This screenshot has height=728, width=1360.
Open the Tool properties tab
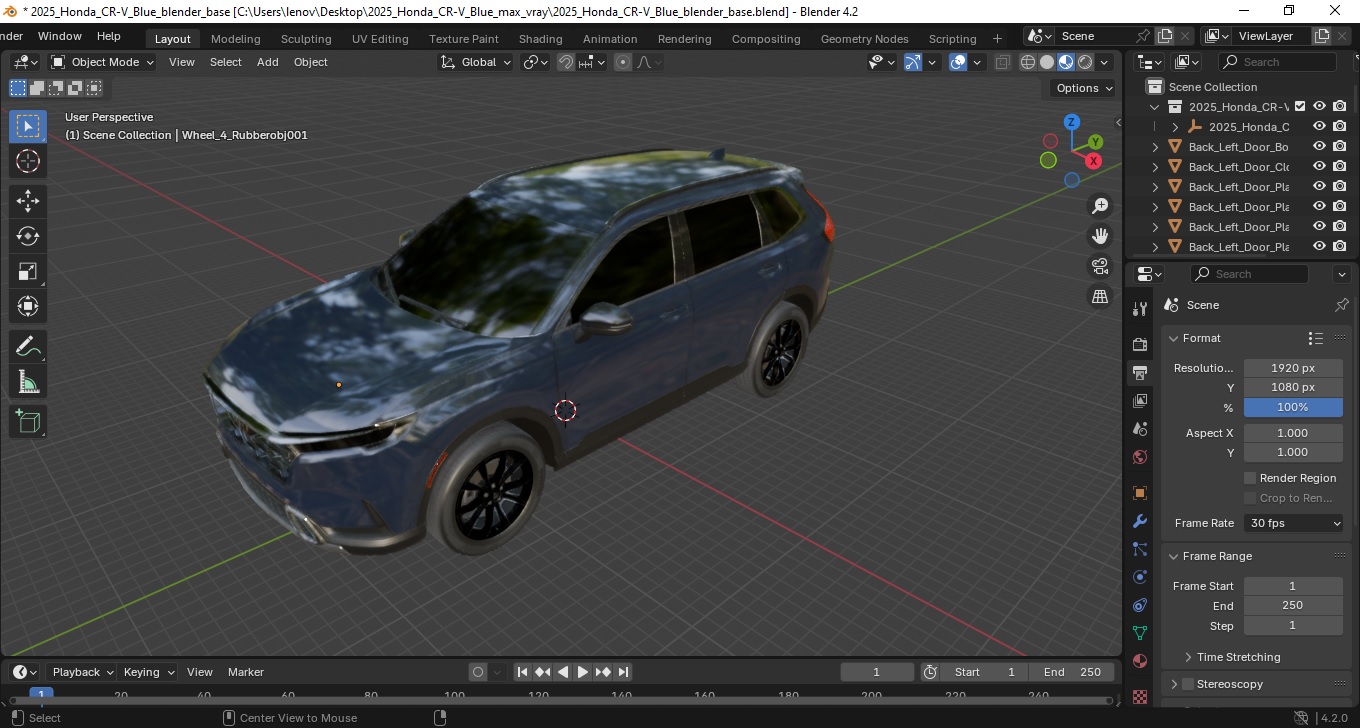coord(1139,309)
